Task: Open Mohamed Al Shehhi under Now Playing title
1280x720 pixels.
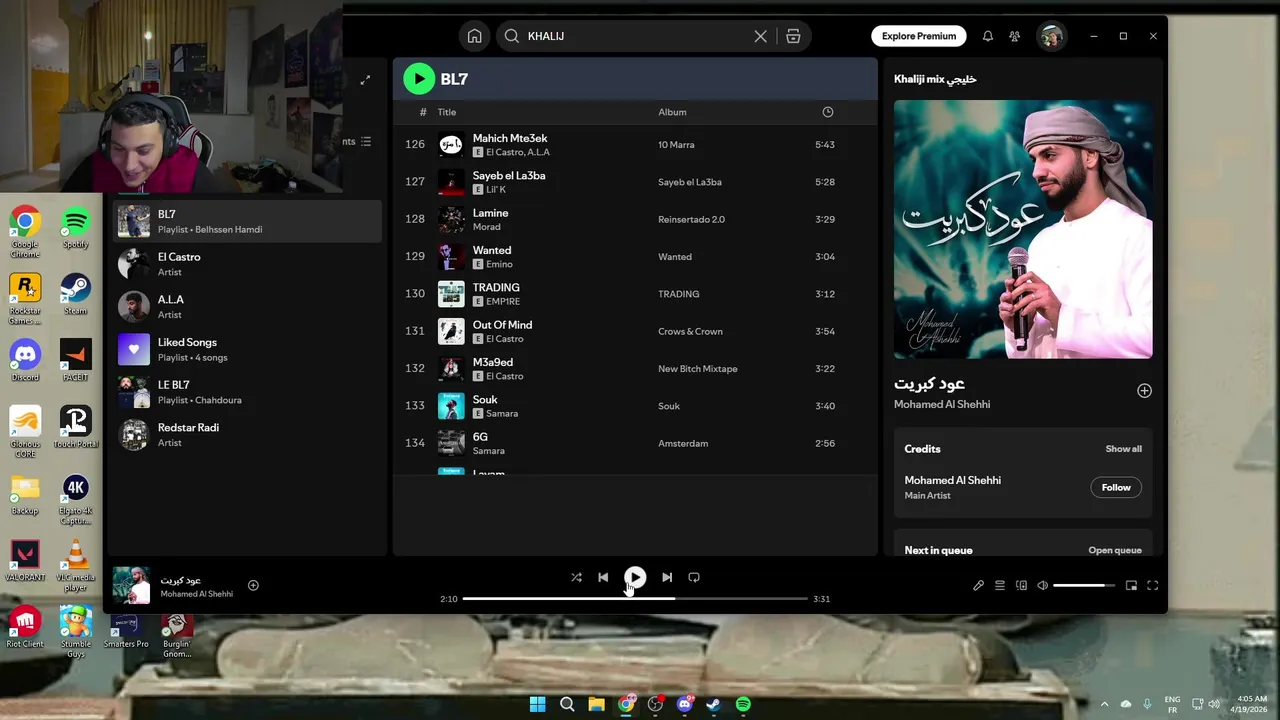Action: [x=942, y=405]
